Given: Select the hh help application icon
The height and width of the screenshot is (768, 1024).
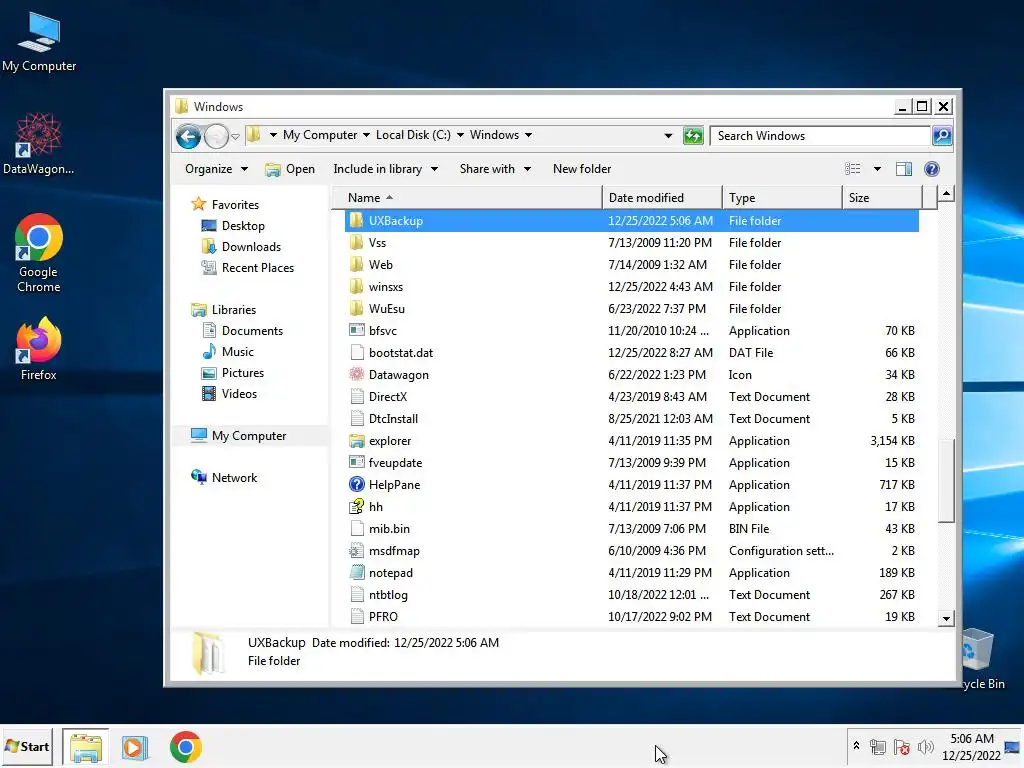Looking at the screenshot, I should [x=357, y=507].
